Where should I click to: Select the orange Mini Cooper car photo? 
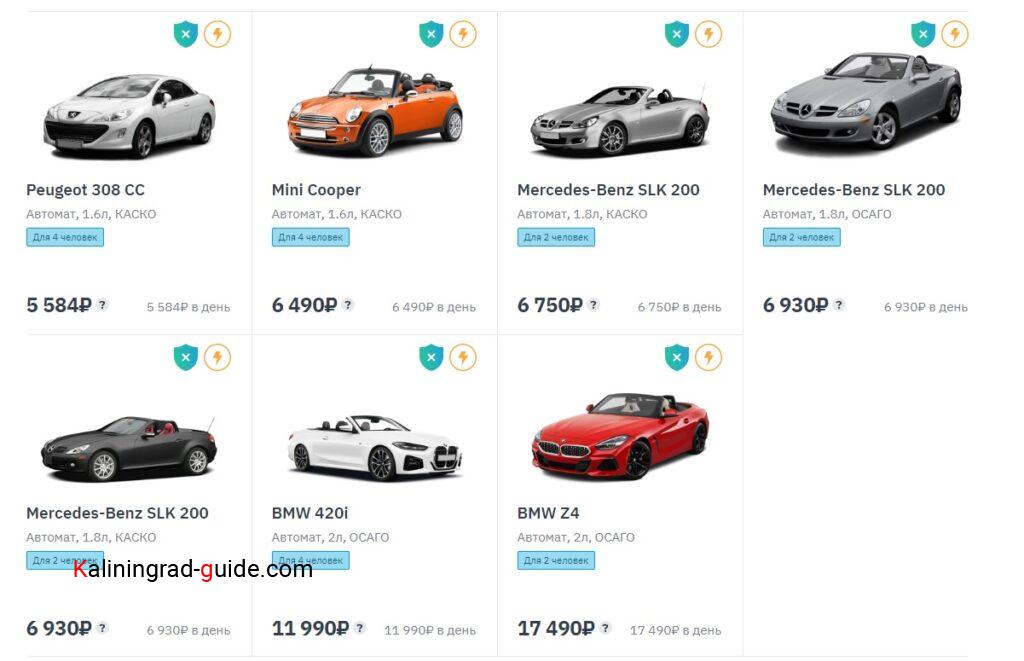coord(375,110)
